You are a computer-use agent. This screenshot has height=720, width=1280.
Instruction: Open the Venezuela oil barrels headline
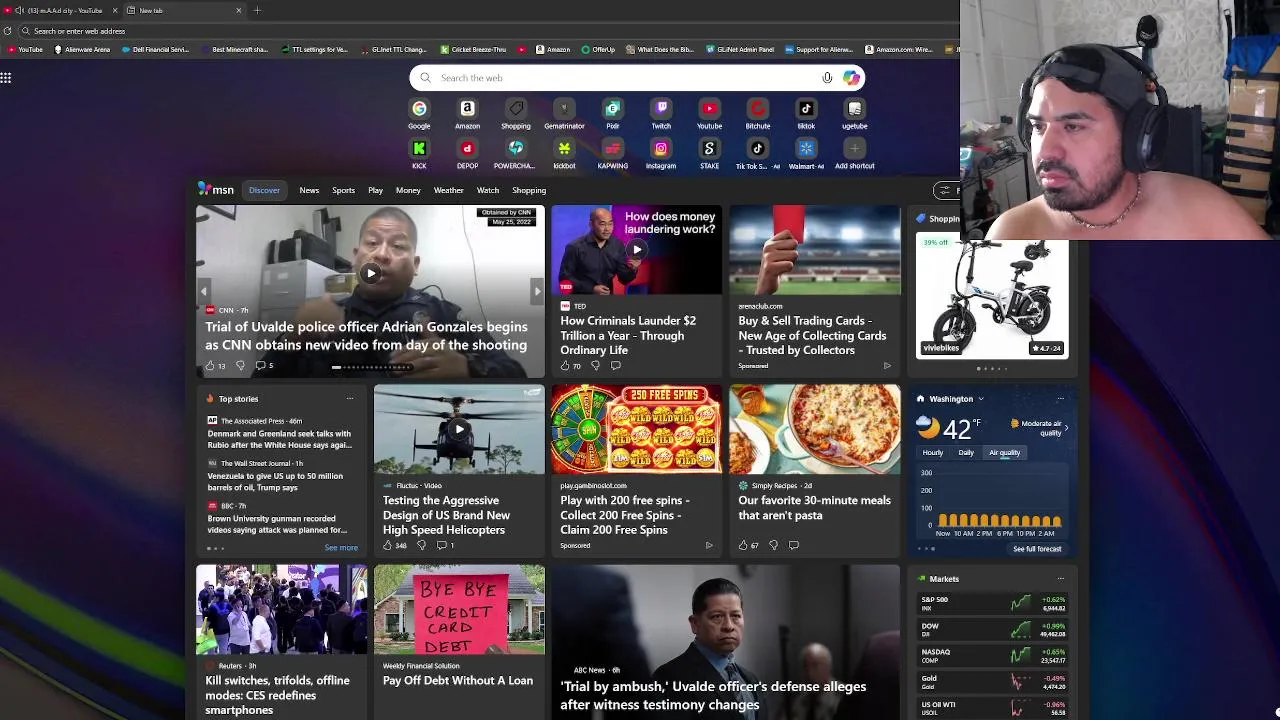[x=275, y=481]
